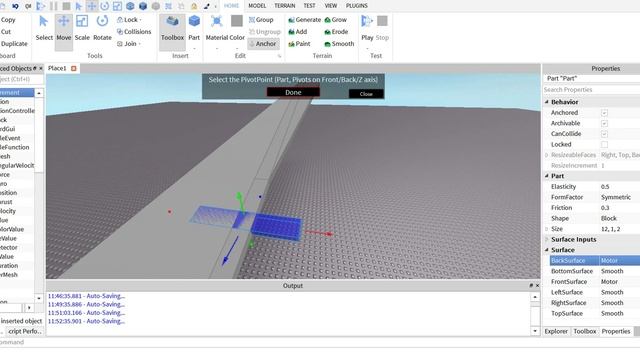Expand the Size property
The width and height of the screenshot is (640, 360).
click(x=547, y=229)
